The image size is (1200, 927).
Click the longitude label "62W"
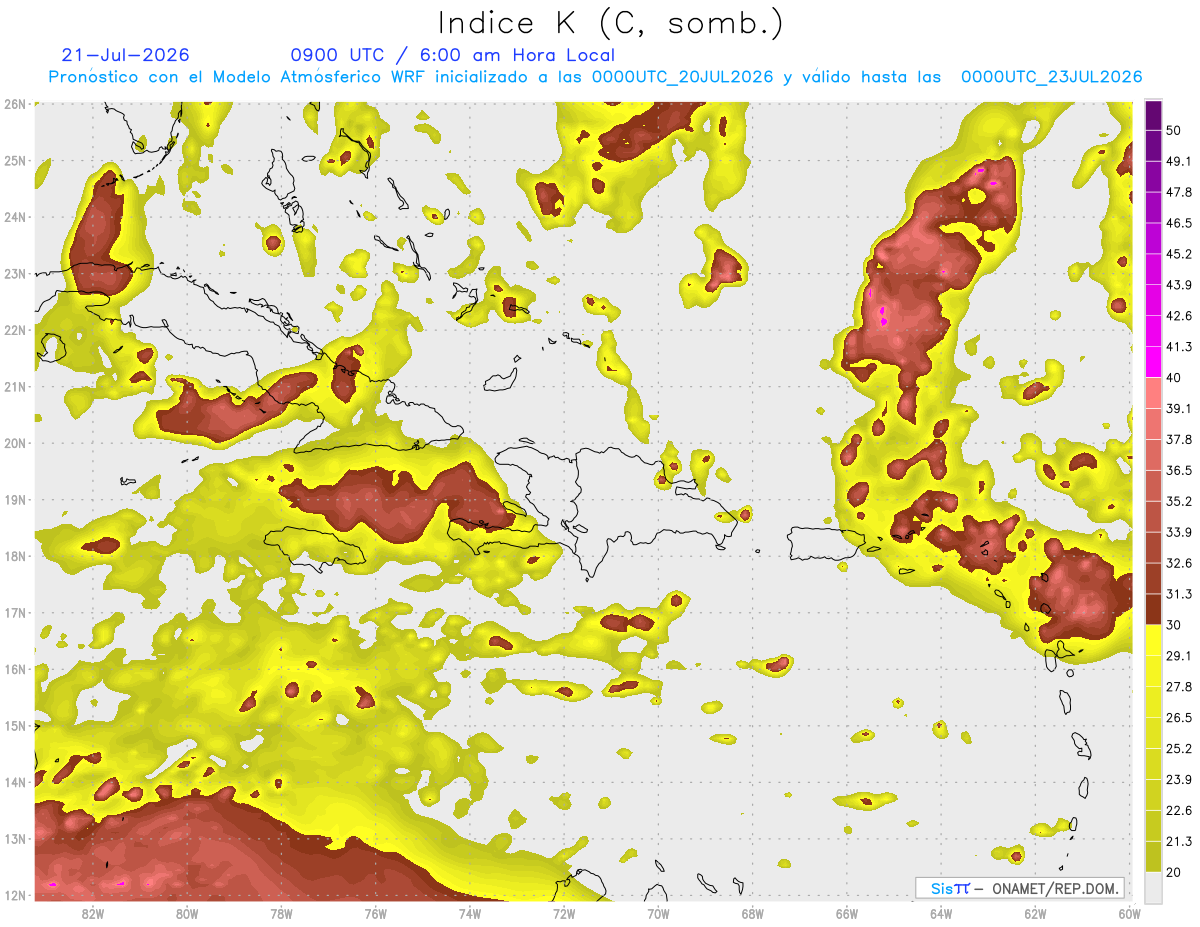coord(1035,914)
